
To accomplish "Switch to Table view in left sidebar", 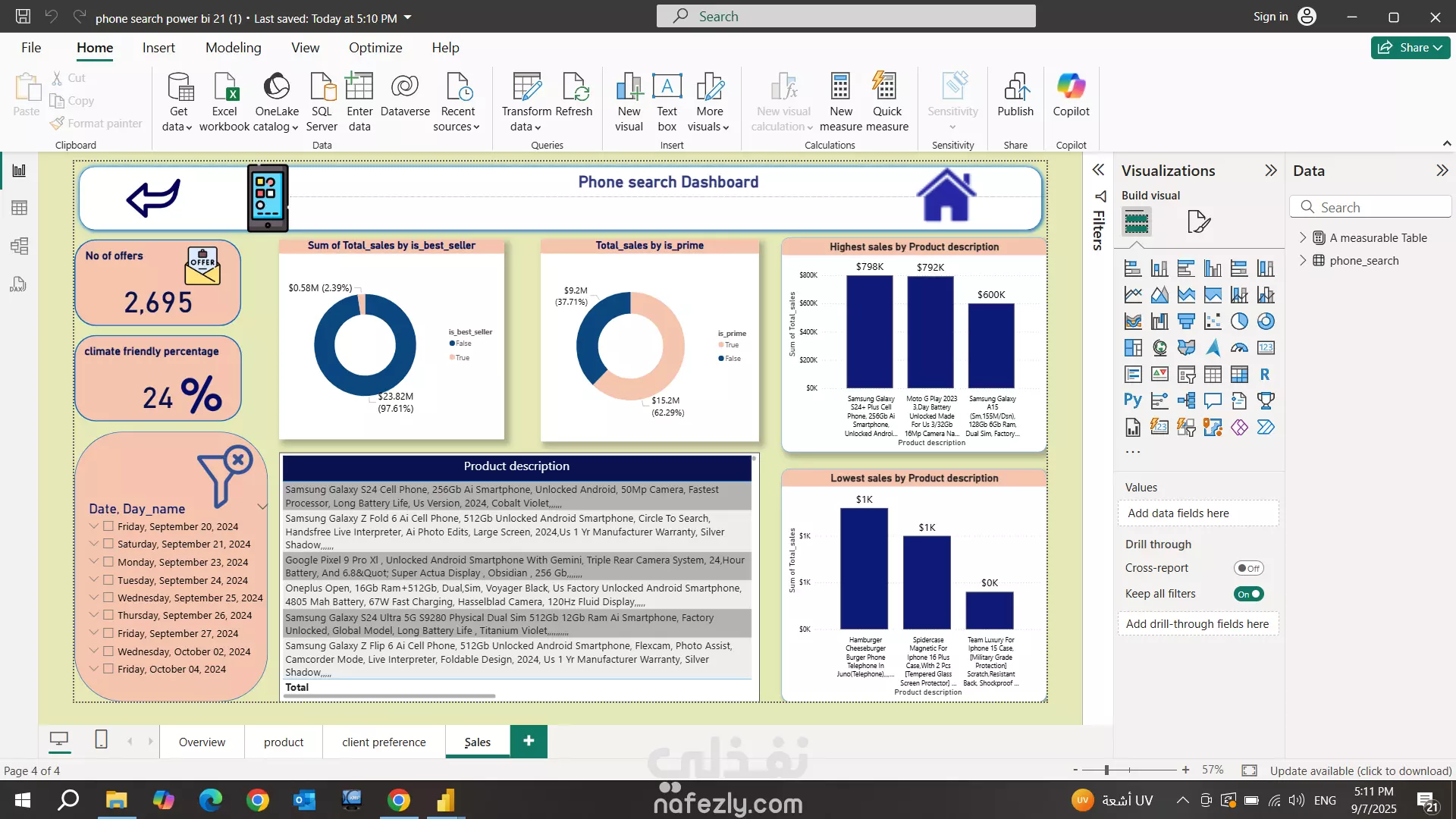I will coord(19,208).
